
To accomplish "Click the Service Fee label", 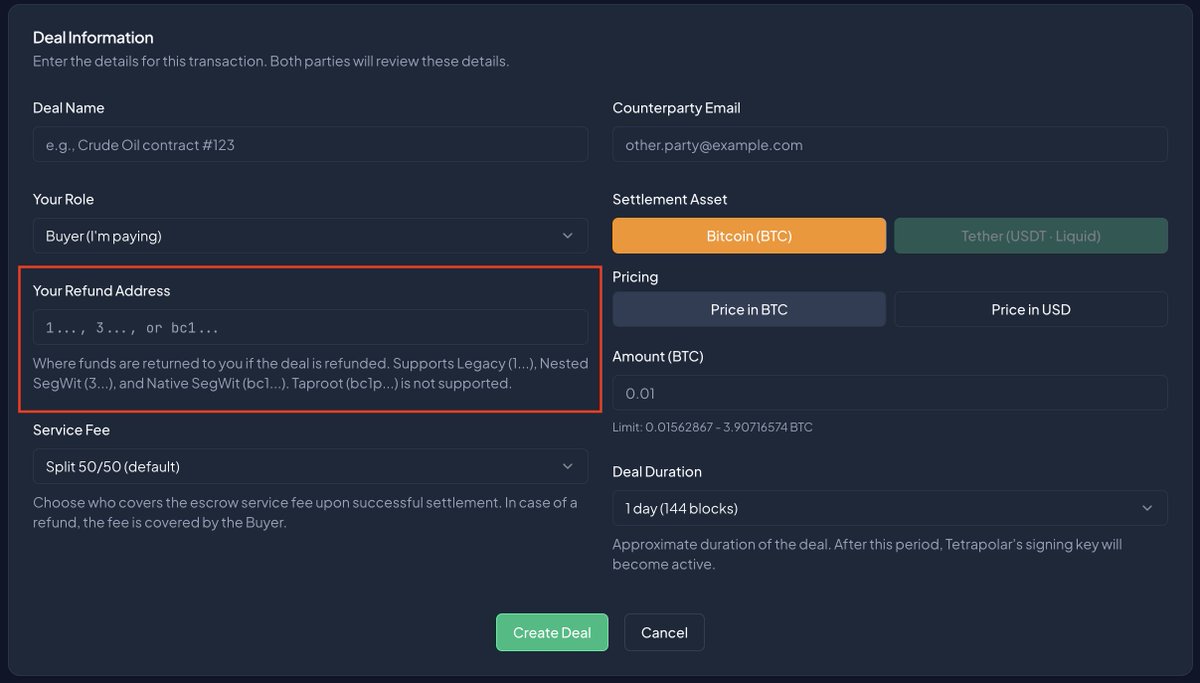I will click(x=71, y=430).
